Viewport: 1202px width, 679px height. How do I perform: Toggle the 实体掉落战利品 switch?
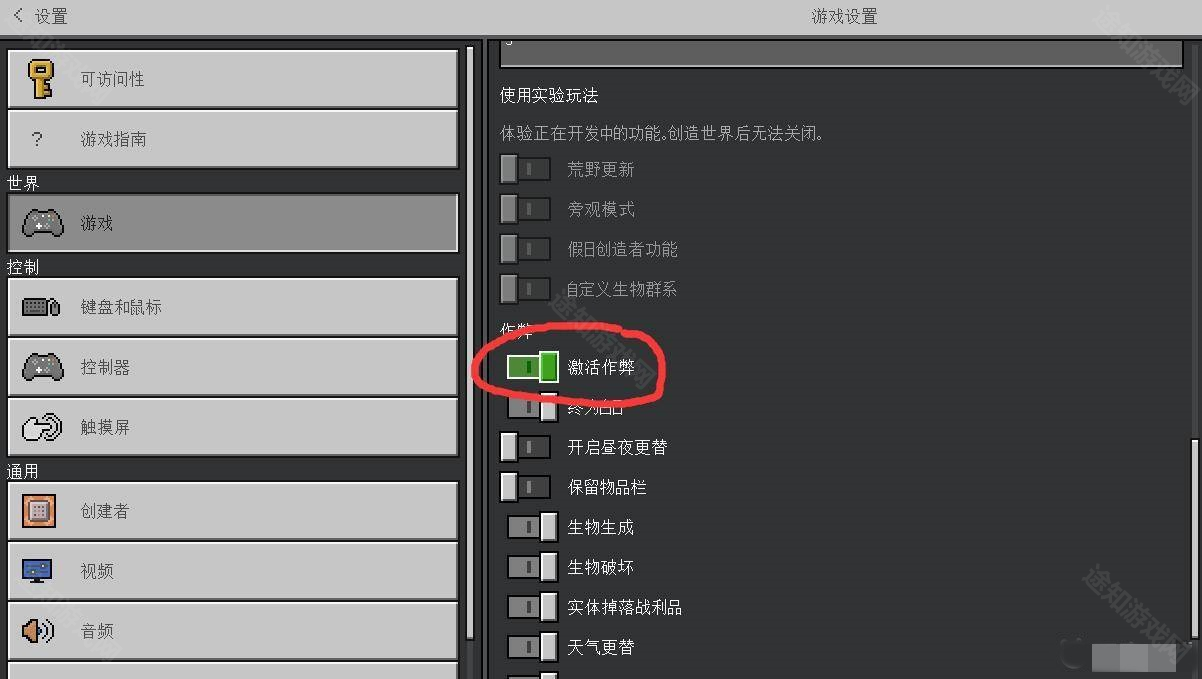[x=532, y=607]
